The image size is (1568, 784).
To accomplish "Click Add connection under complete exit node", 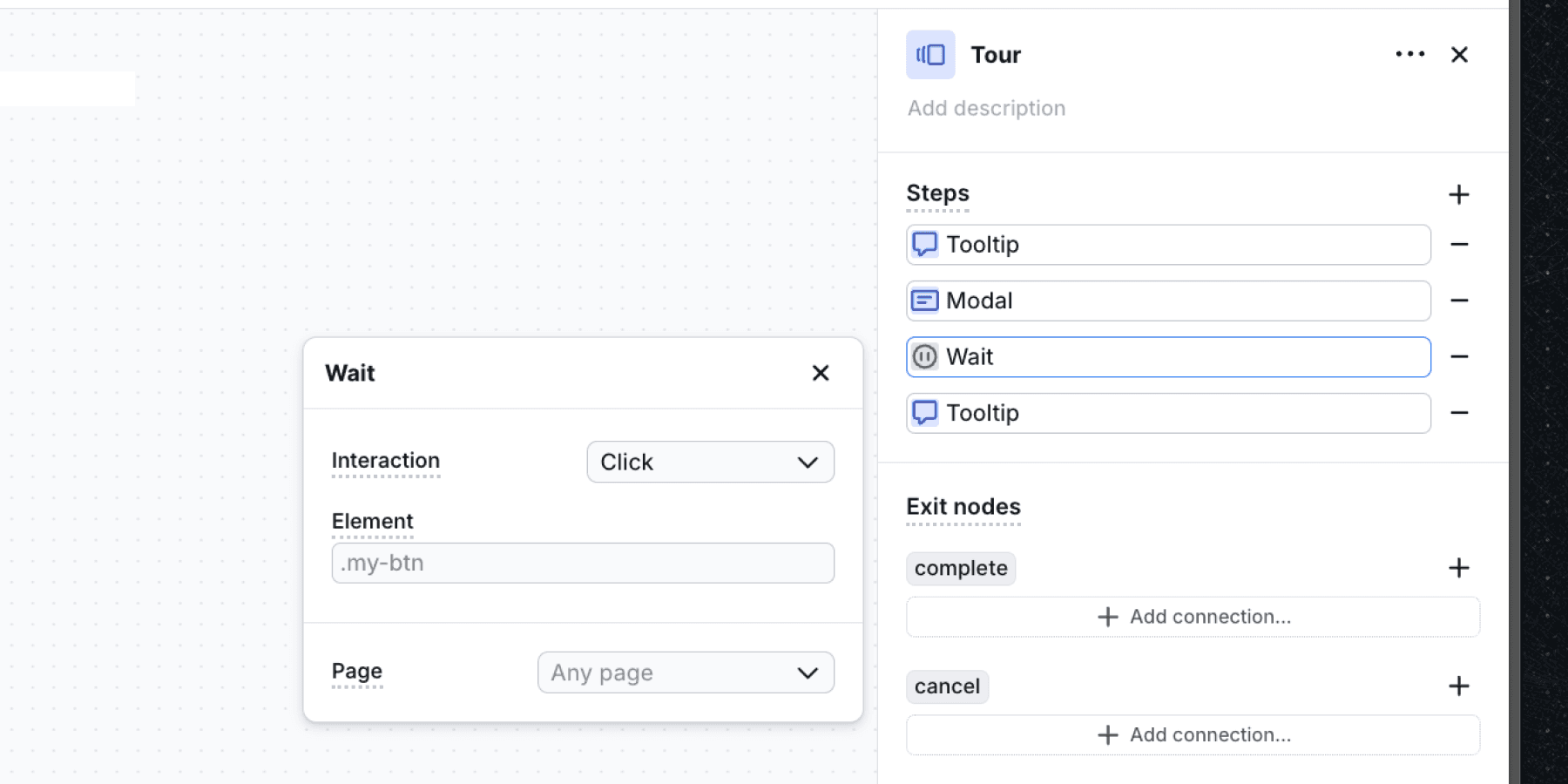I will [x=1193, y=617].
